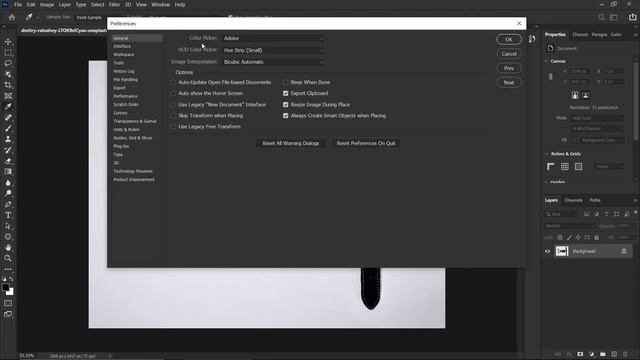
Task: Uncheck Resize Image During Place
Action: point(286,104)
